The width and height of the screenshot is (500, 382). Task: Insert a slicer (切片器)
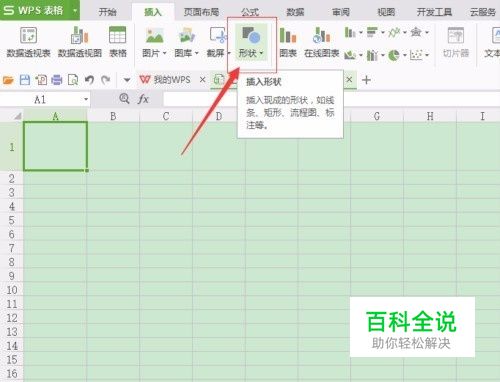[x=456, y=42]
